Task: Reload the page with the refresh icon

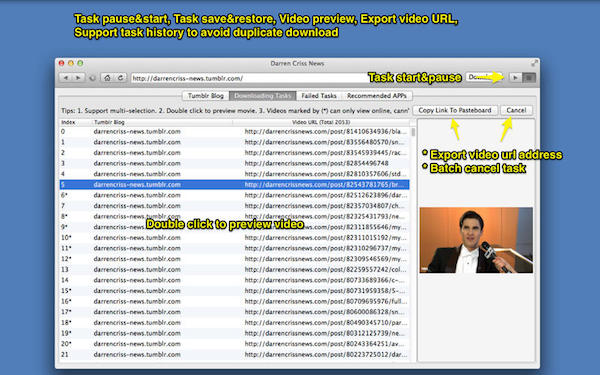Action: (x=120, y=78)
